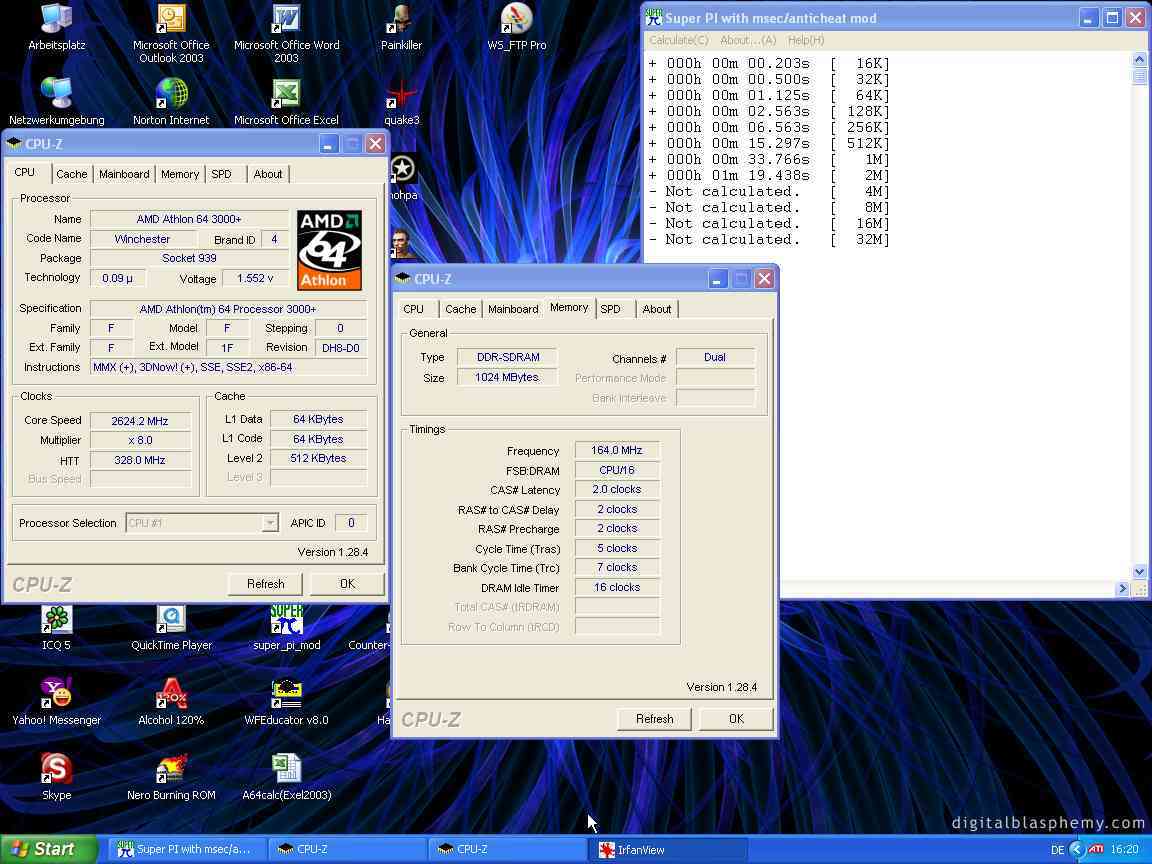
Task: Open the About...(A) menu in Super PI
Action: coord(748,40)
